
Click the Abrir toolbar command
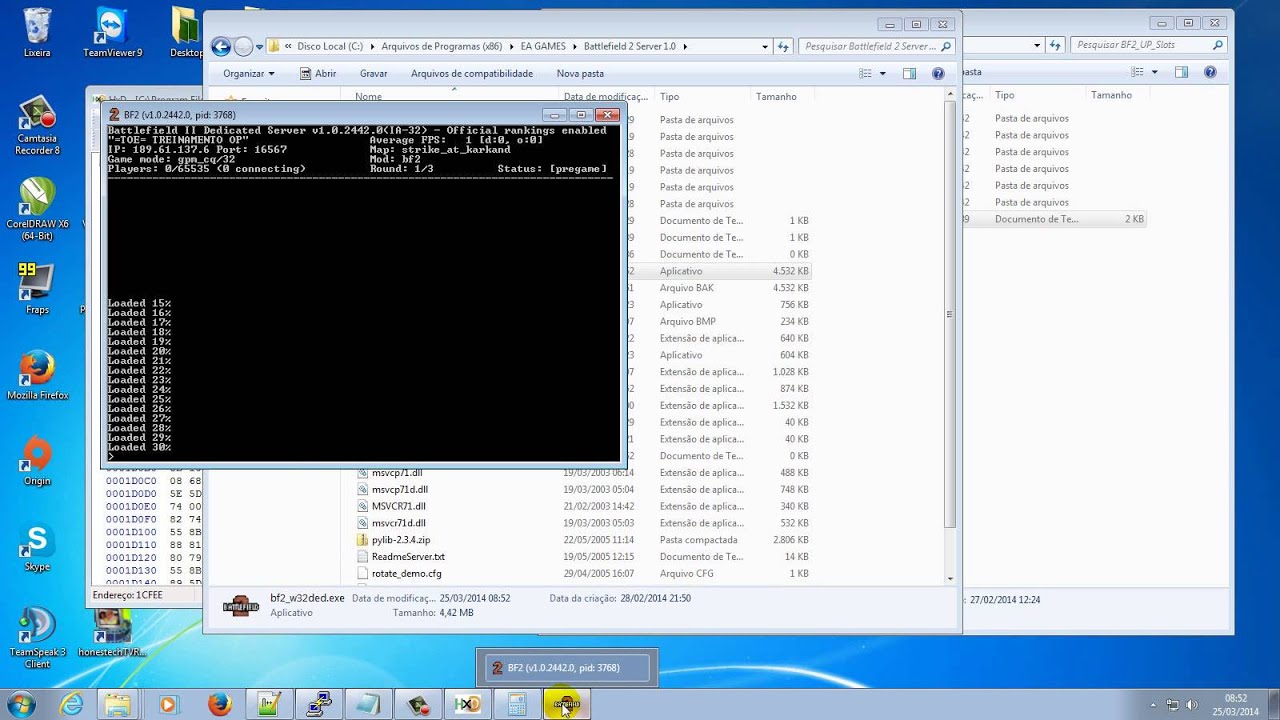point(318,73)
